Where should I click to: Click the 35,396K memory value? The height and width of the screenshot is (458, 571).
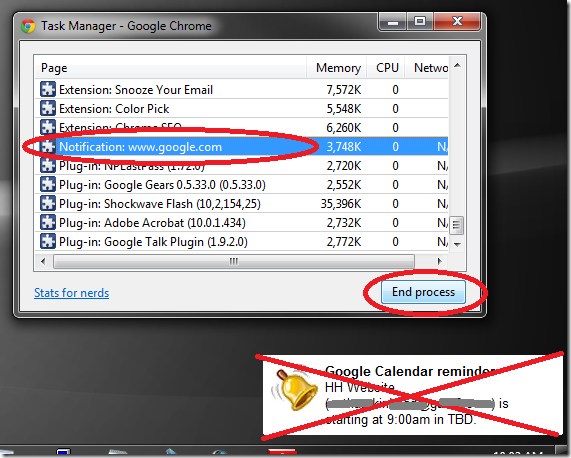341,204
